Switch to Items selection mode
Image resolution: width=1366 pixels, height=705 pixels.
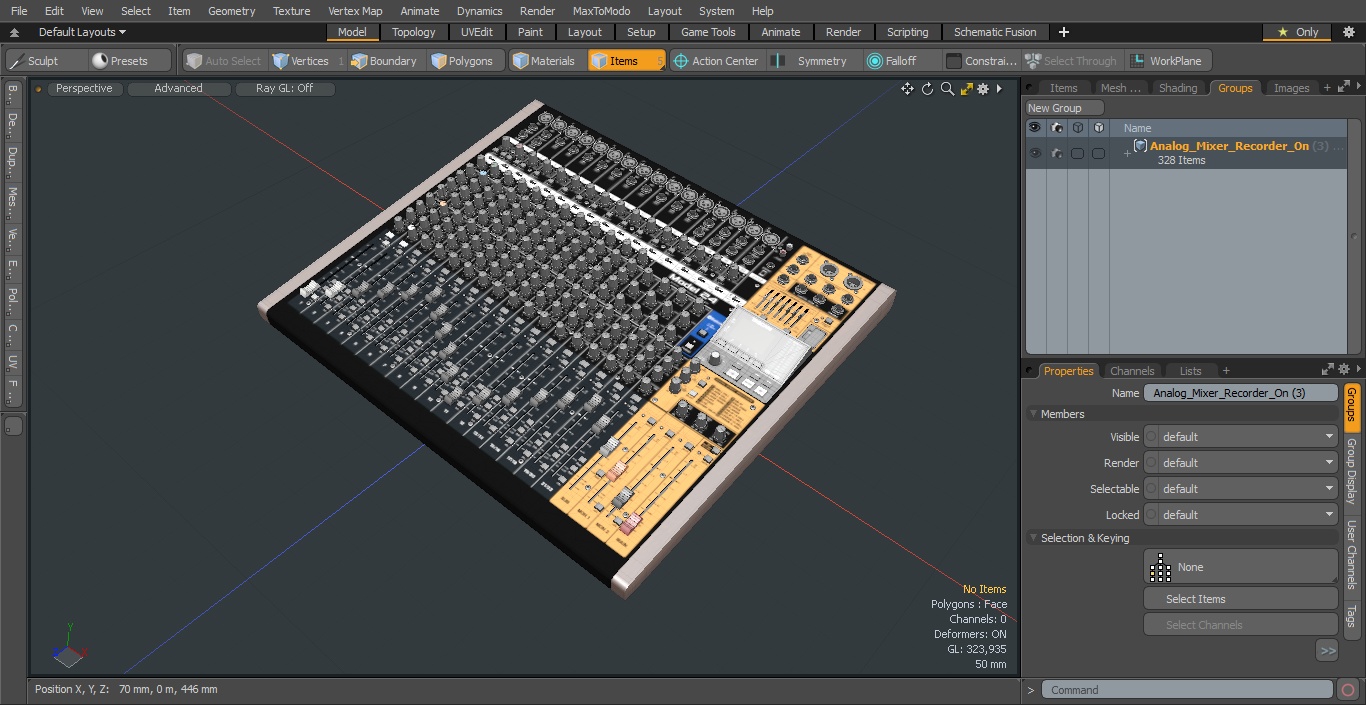[626, 61]
